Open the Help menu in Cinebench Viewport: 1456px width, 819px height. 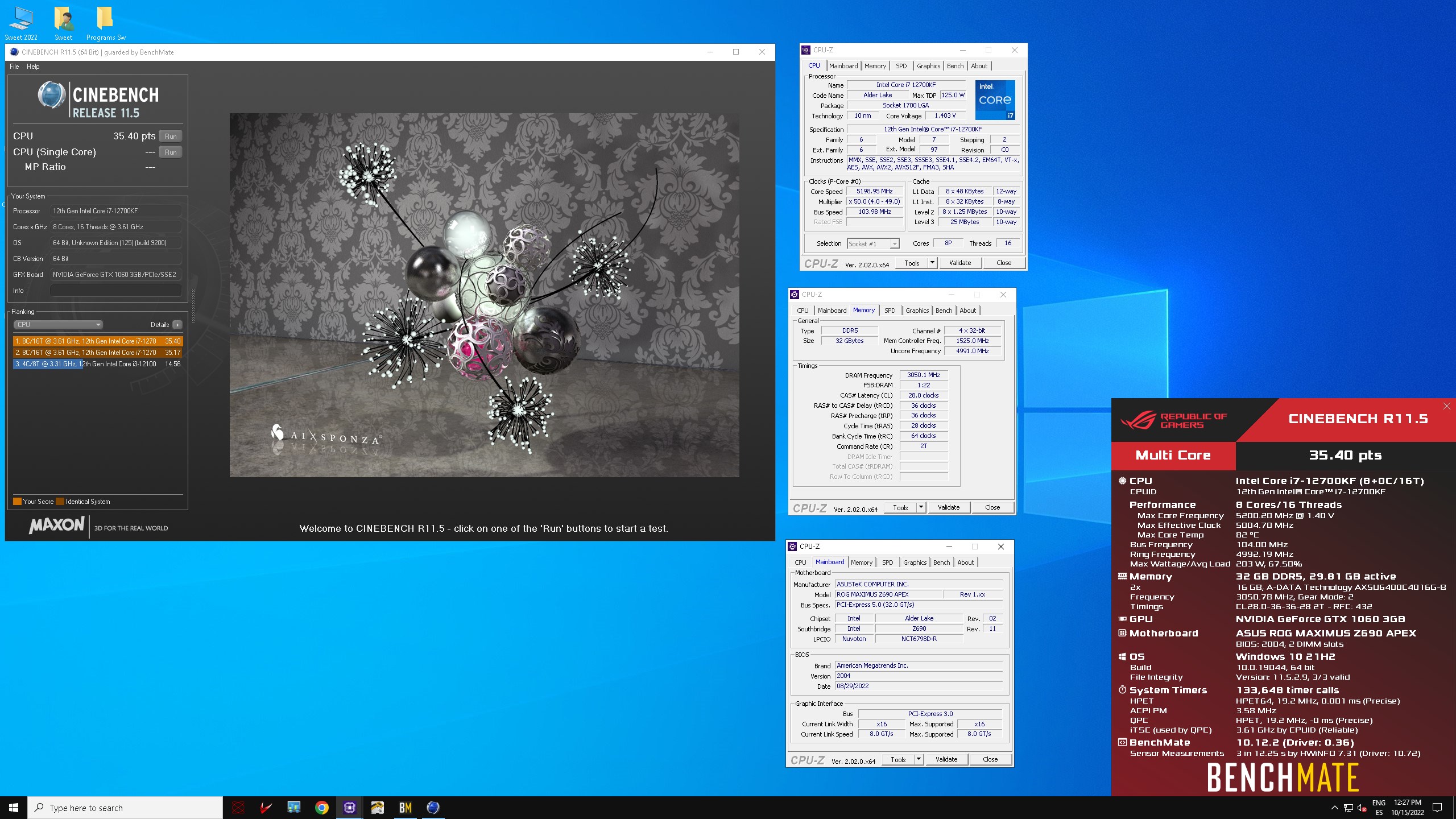[x=33, y=67]
